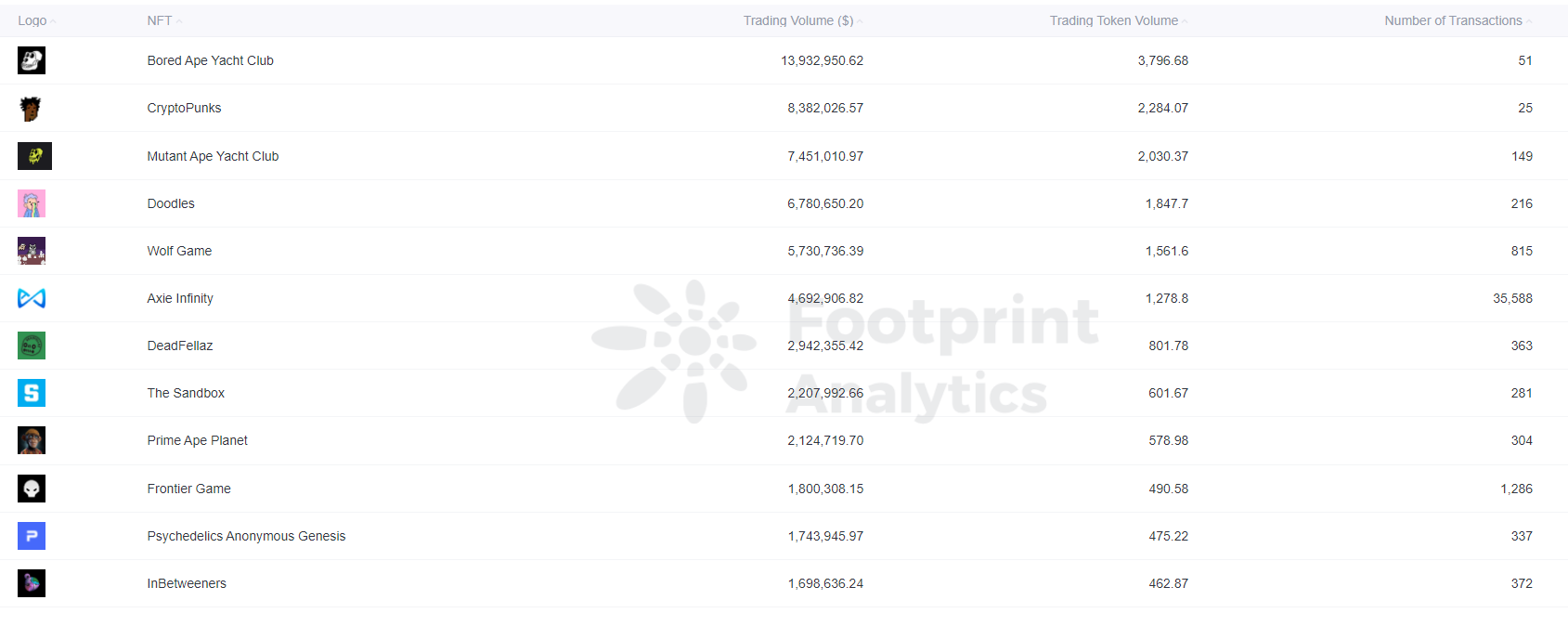The image size is (1568, 626).
Task: Click Doodles transaction count 216
Action: coord(1523,203)
